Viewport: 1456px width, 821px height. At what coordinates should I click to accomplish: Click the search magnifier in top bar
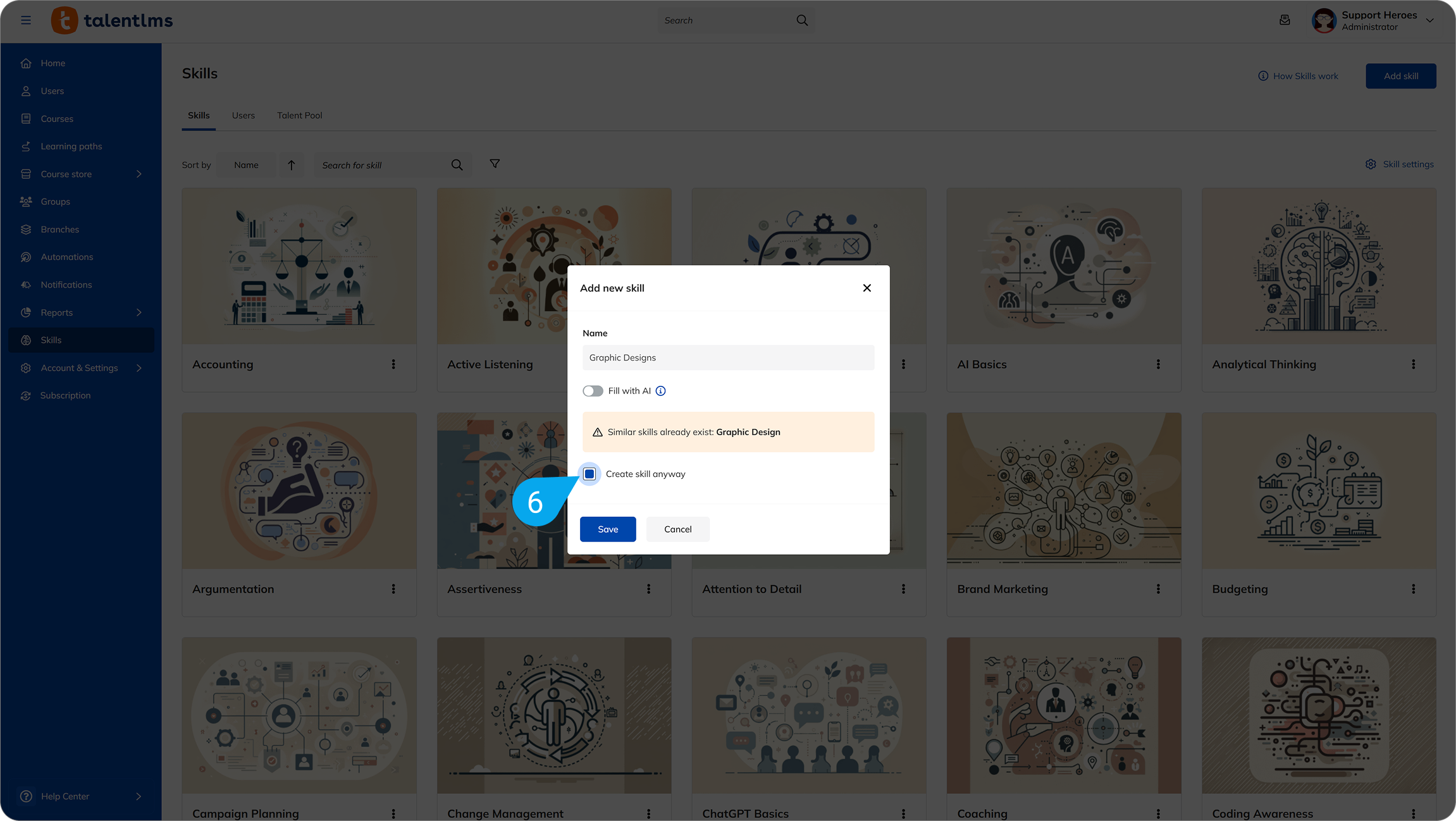802,20
